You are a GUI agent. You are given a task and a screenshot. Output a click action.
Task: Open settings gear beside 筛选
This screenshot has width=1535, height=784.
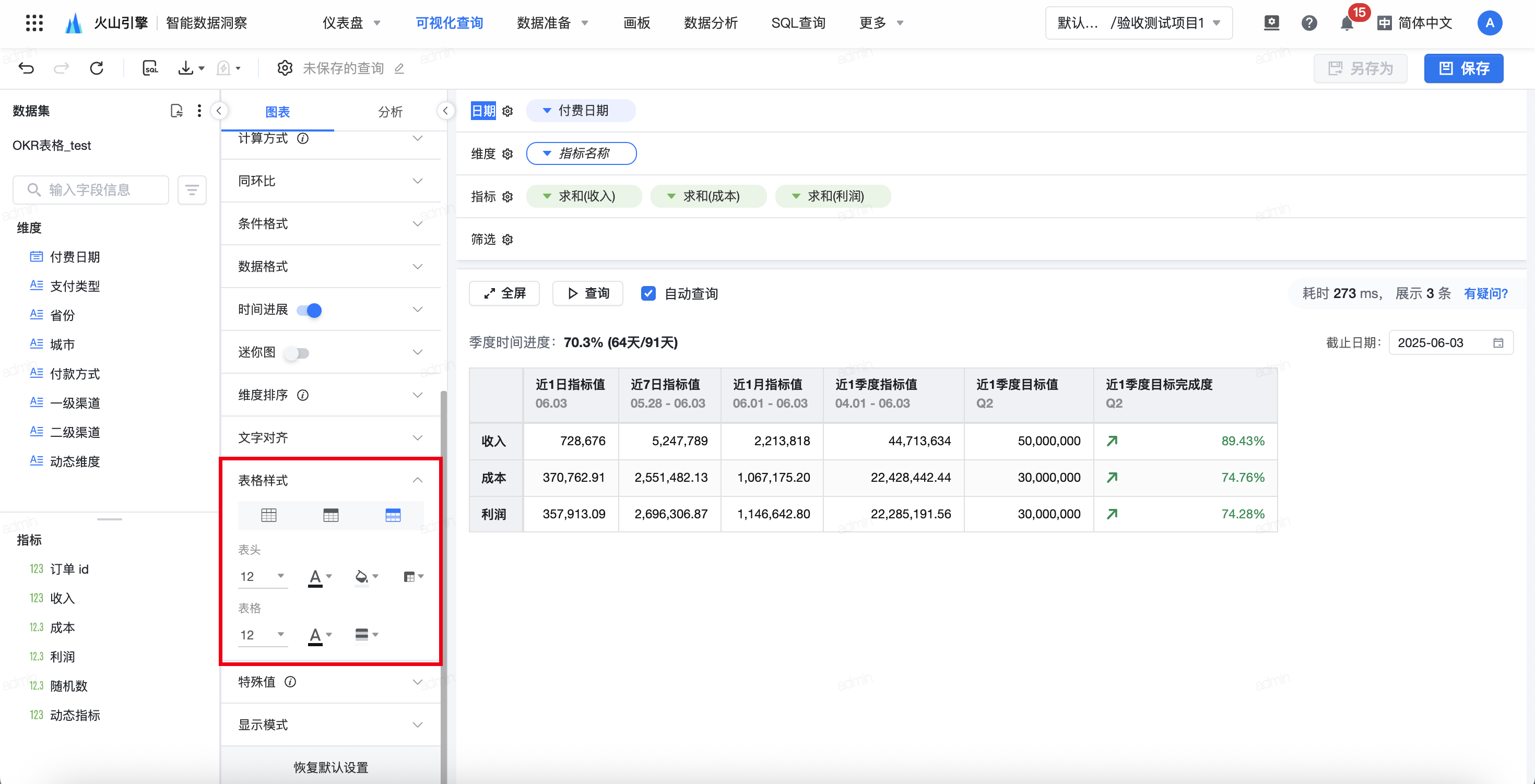(507, 240)
